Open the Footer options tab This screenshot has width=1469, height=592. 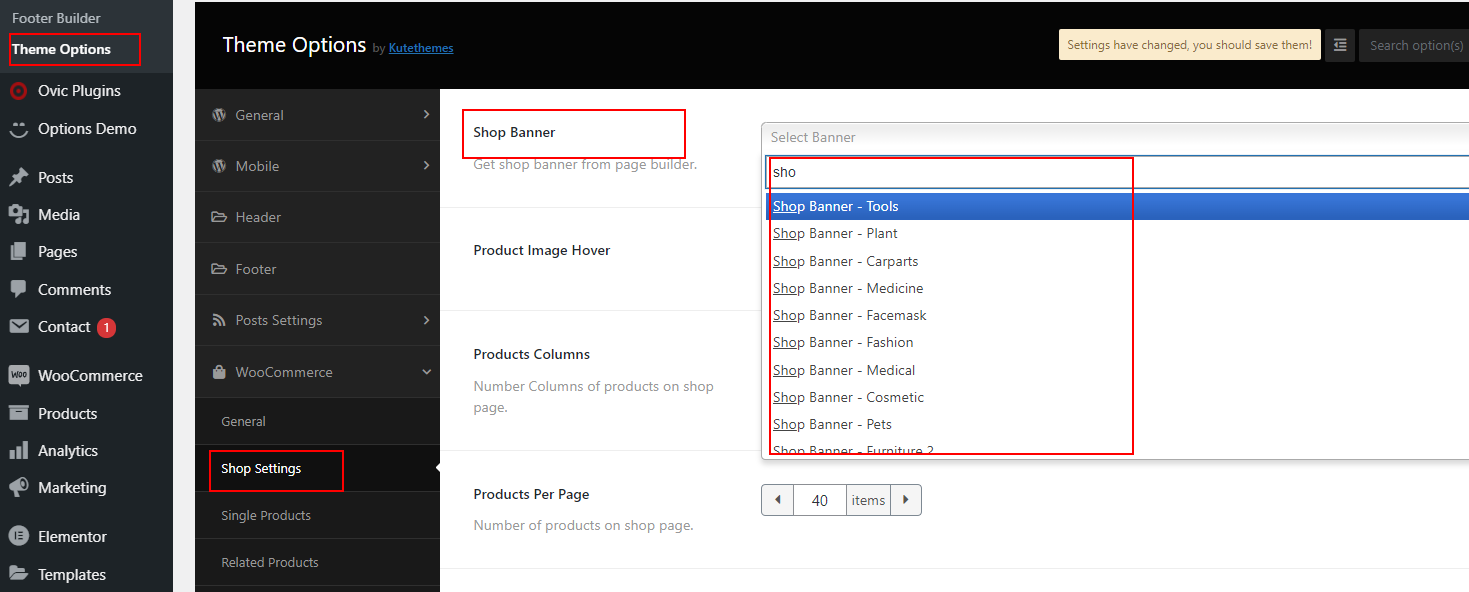click(x=317, y=269)
